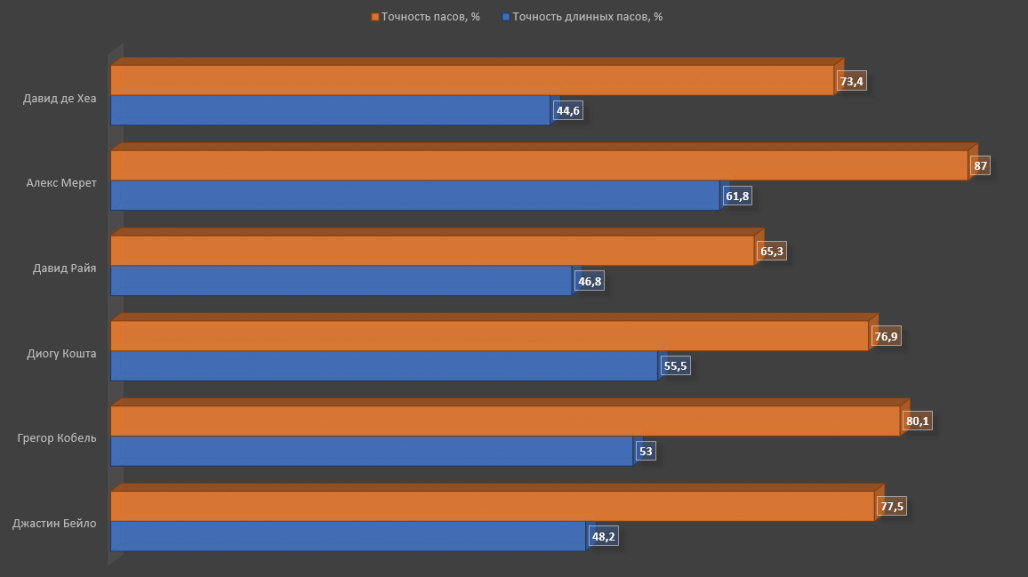The height and width of the screenshot is (577, 1028).
Task: Click the data label 80,1
Action: point(918,422)
